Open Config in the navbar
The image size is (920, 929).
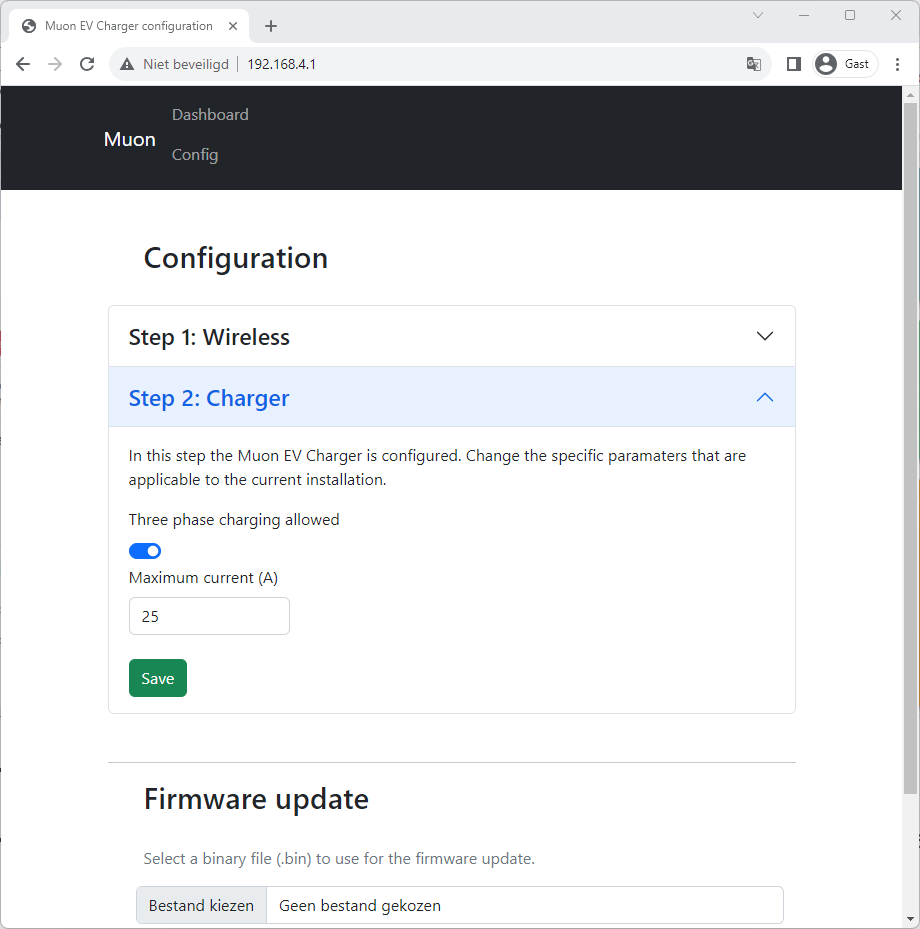click(x=195, y=155)
